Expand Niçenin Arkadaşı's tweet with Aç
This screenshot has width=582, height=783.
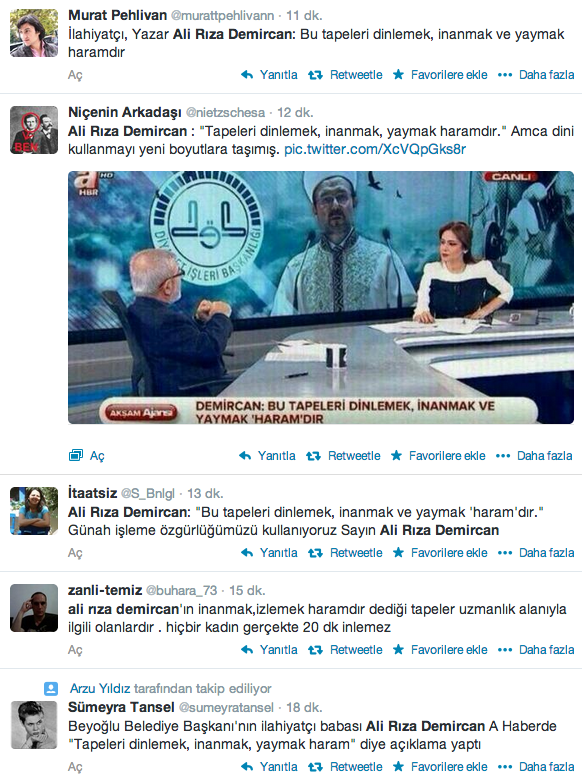coord(97,456)
